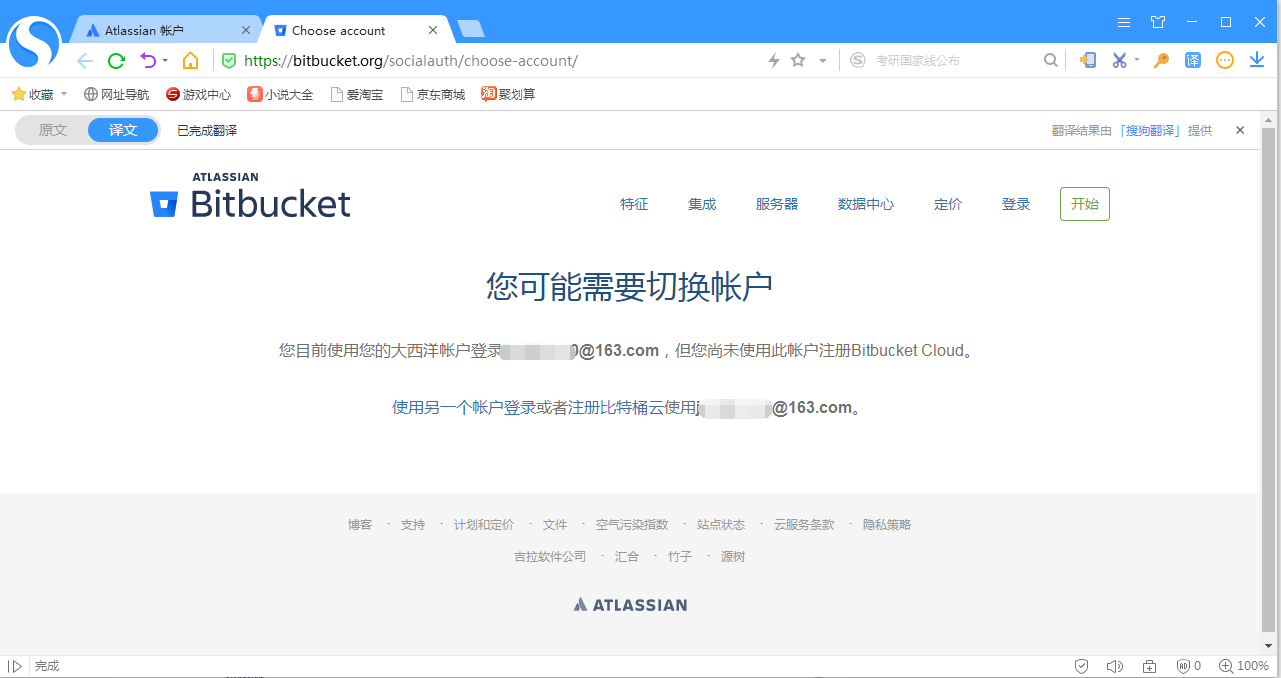Open the key password manager icon
Screen dimensions: 1281x678
point(1161,60)
